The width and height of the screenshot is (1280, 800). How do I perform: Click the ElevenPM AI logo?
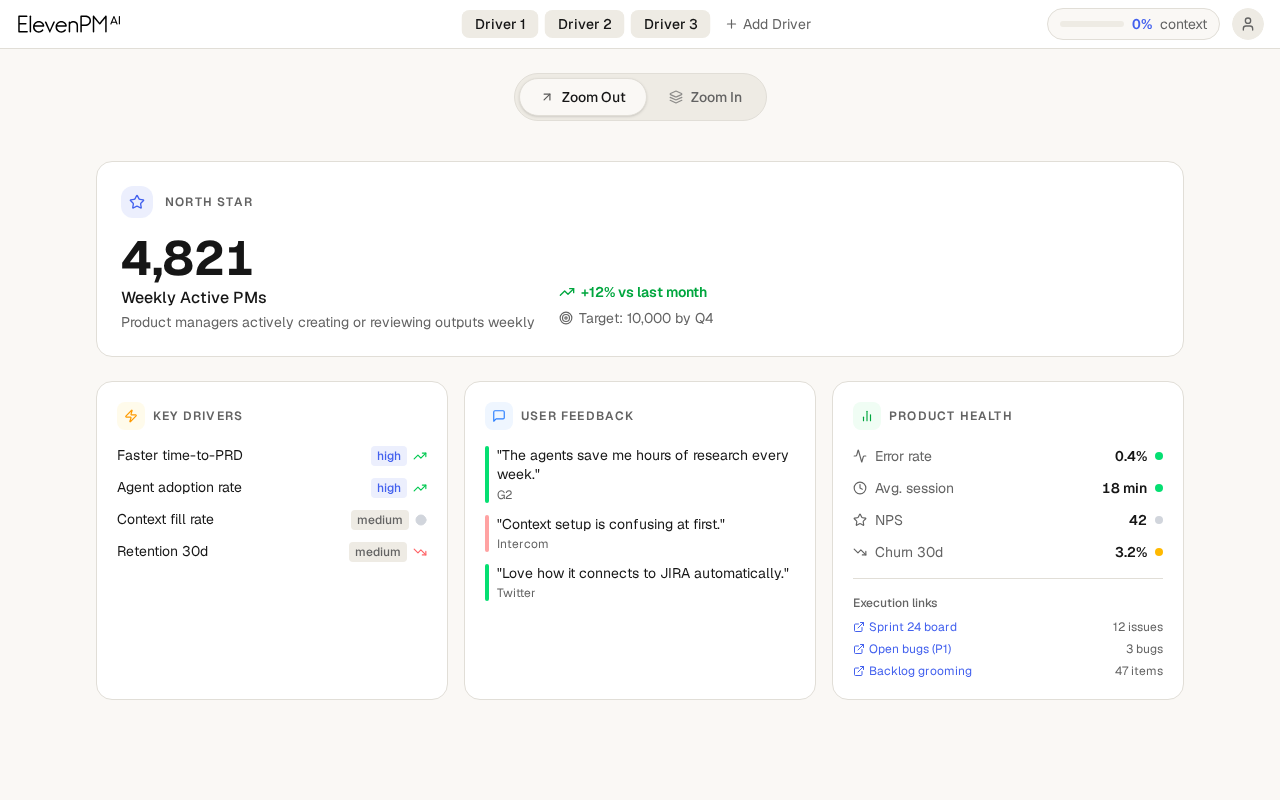[x=69, y=24]
